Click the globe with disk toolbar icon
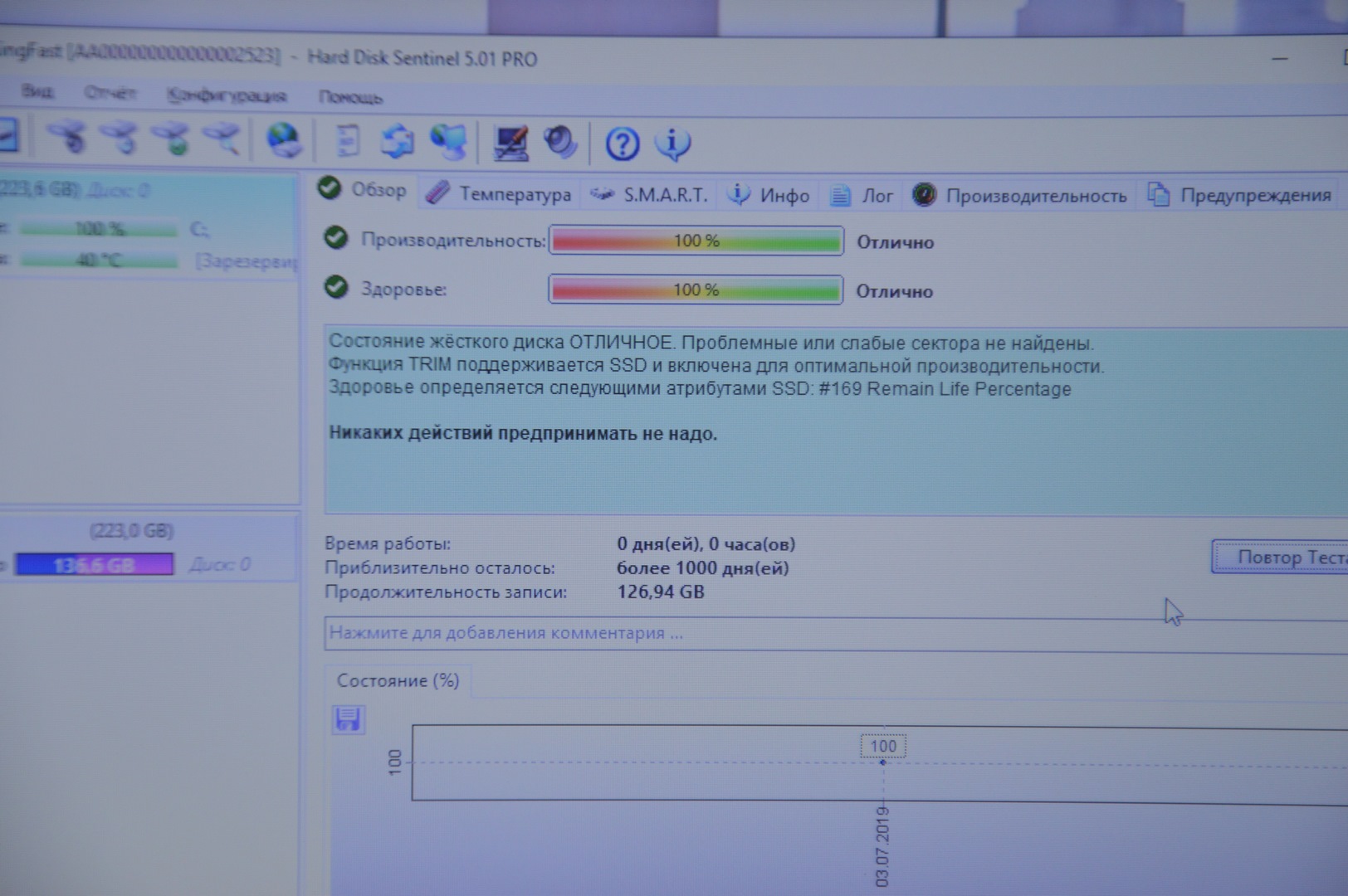Viewport: 1348px width, 896px height. pos(284,139)
